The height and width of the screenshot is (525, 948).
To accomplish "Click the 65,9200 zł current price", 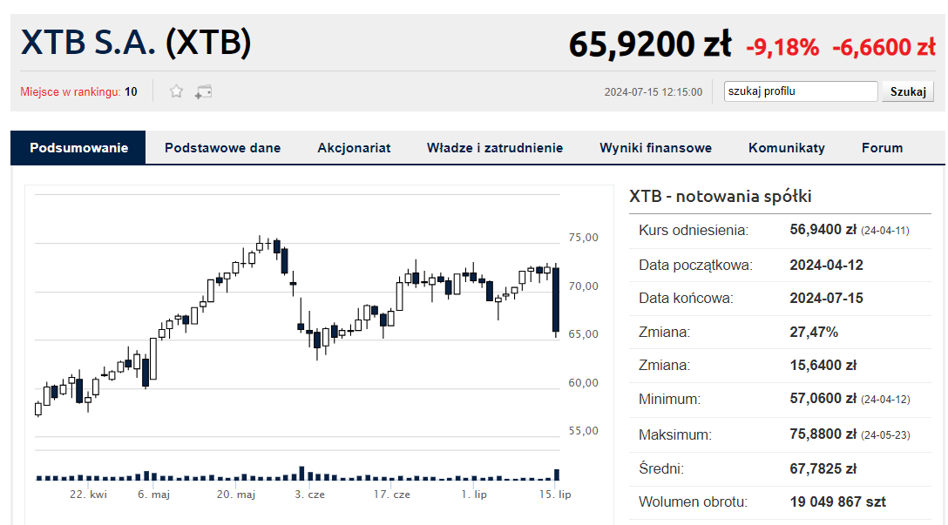I will click(x=649, y=44).
